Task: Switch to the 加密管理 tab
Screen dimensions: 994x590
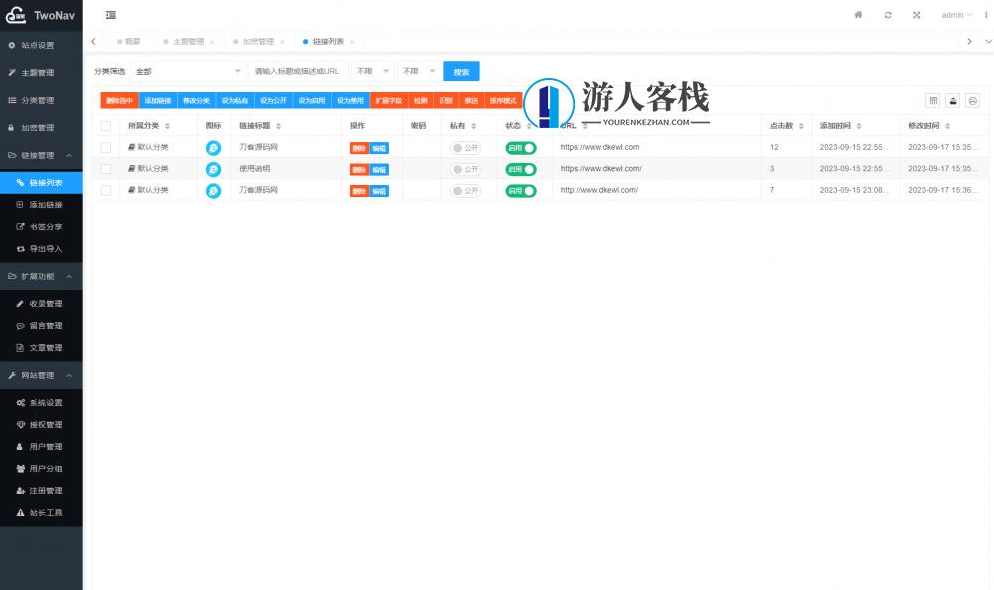Action: coord(259,41)
